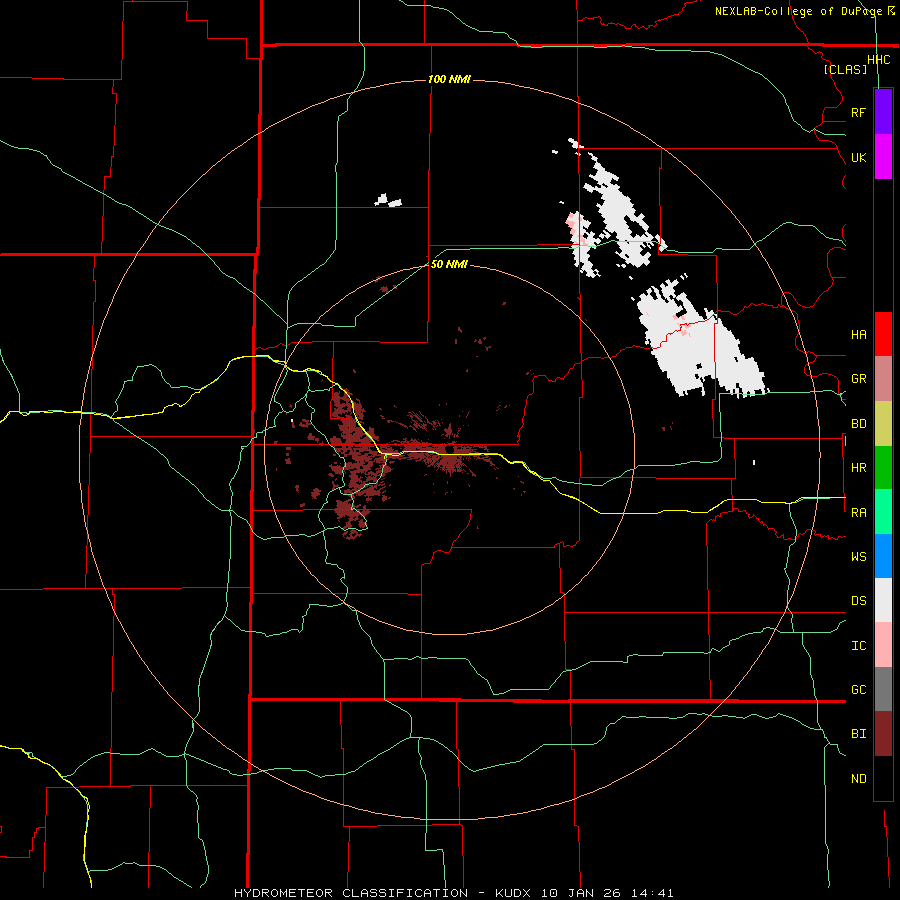Click the RF purple legend swatch
Viewport: 900px width, 900px height.
tap(883, 112)
